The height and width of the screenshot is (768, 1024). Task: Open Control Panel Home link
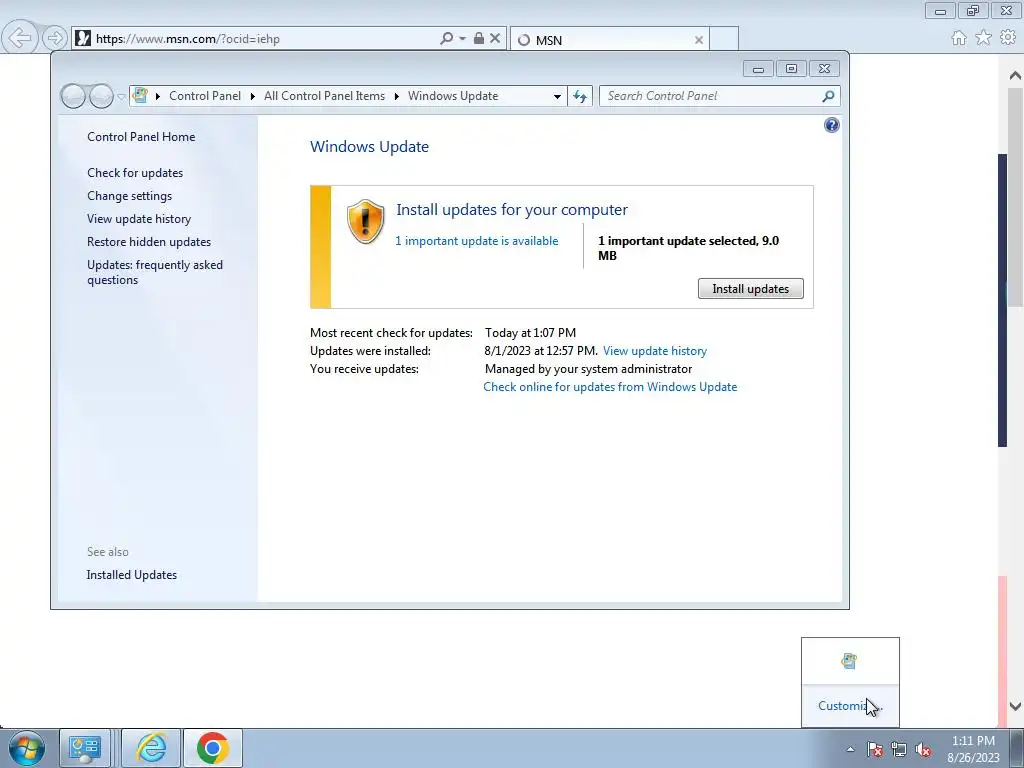(x=141, y=136)
